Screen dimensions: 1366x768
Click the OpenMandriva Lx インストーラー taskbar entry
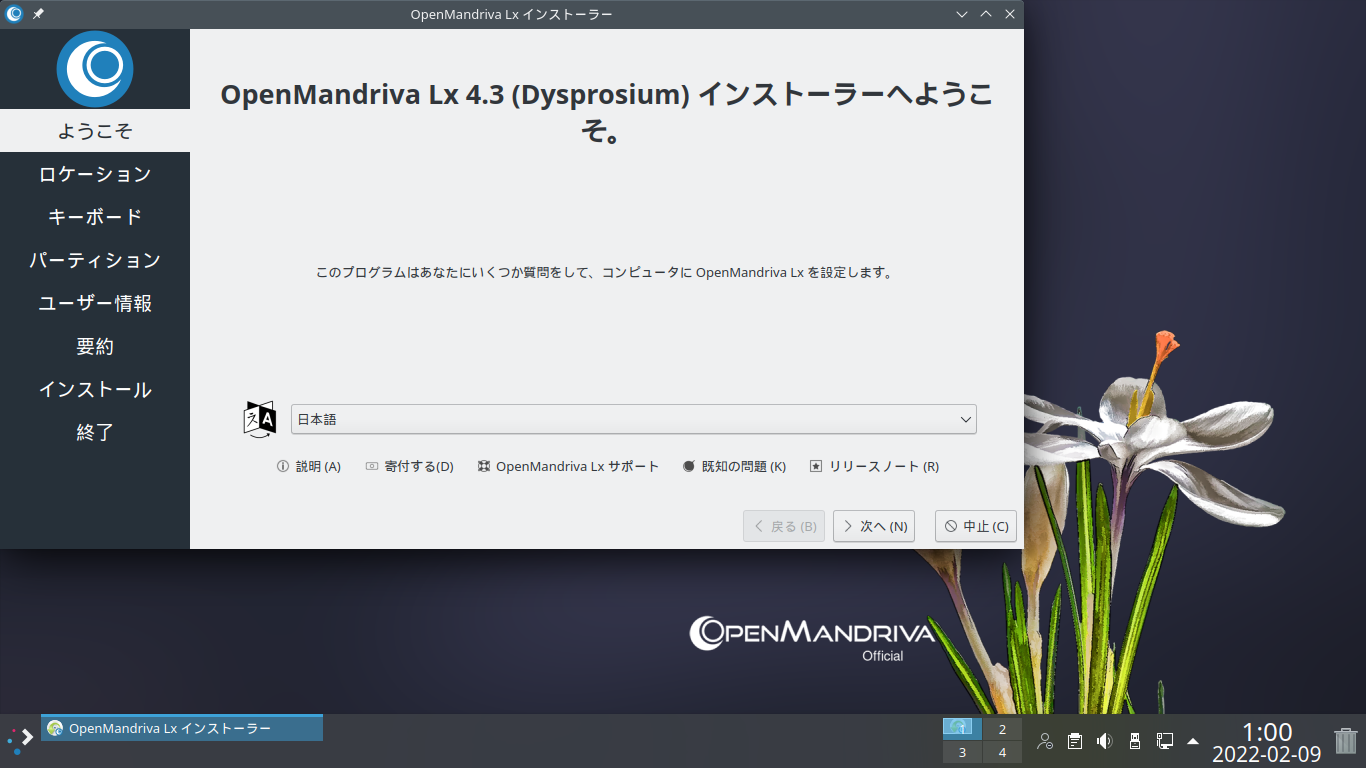coord(182,728)
